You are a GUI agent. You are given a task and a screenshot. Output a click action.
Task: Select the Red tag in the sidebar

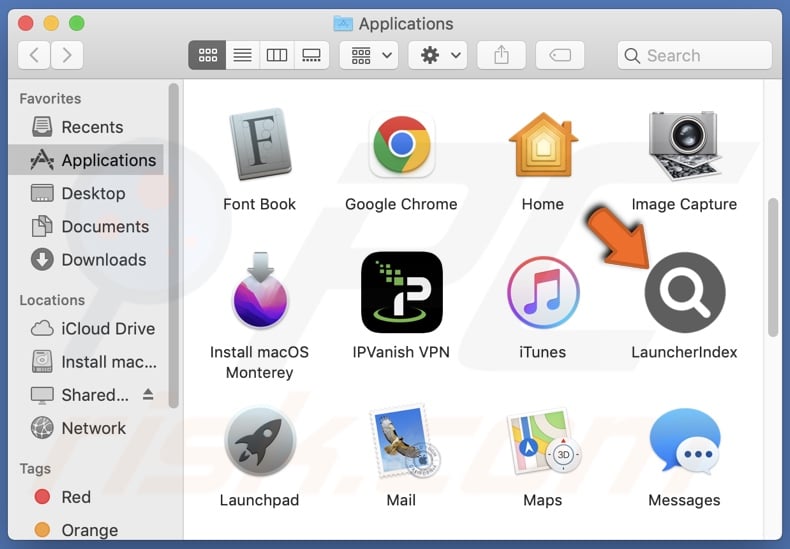86,497
